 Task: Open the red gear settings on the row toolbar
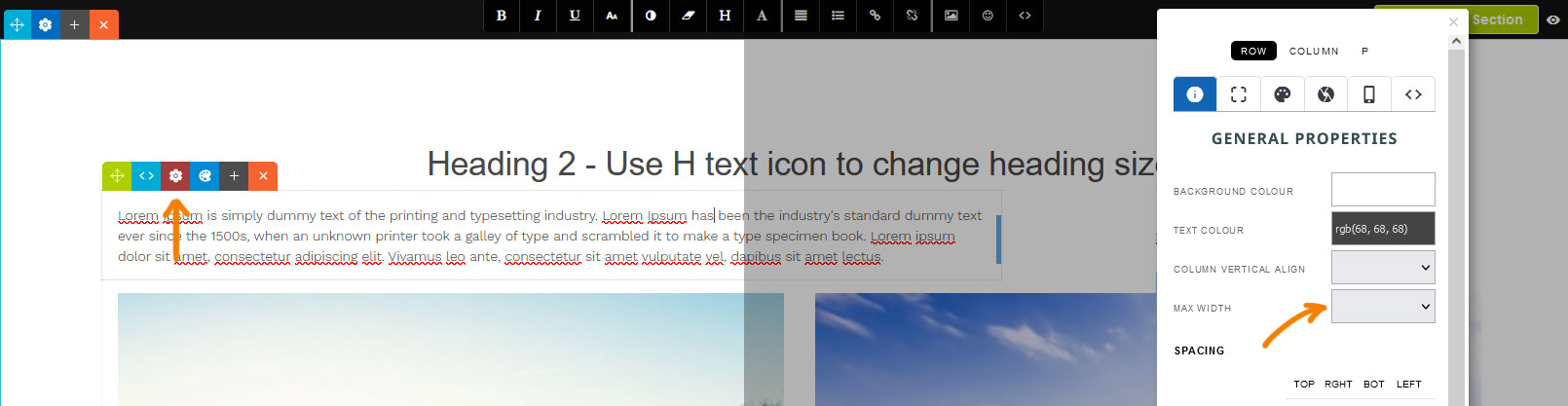pyautogui.click(x=175, y=176)
